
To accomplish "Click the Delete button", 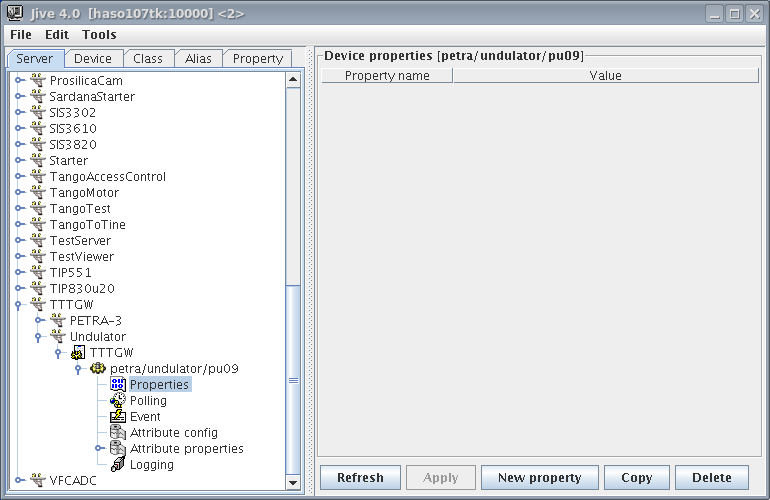I will pos(712,477).
